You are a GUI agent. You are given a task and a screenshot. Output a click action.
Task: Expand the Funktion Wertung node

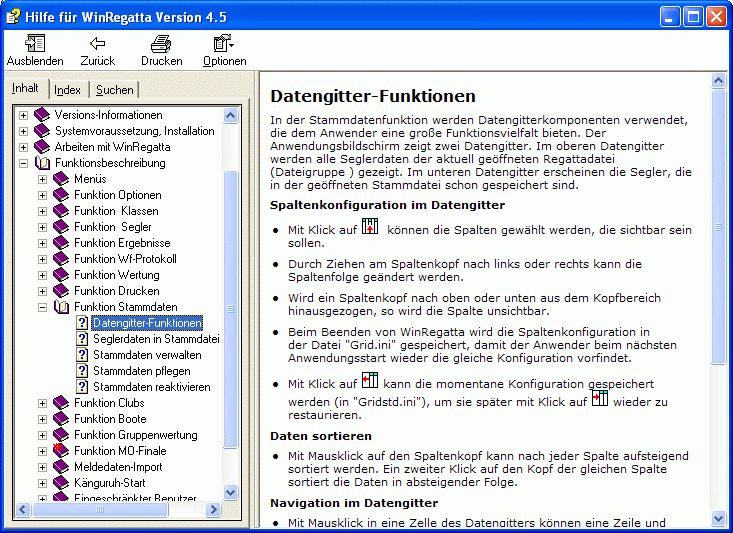tap(43, 275)
